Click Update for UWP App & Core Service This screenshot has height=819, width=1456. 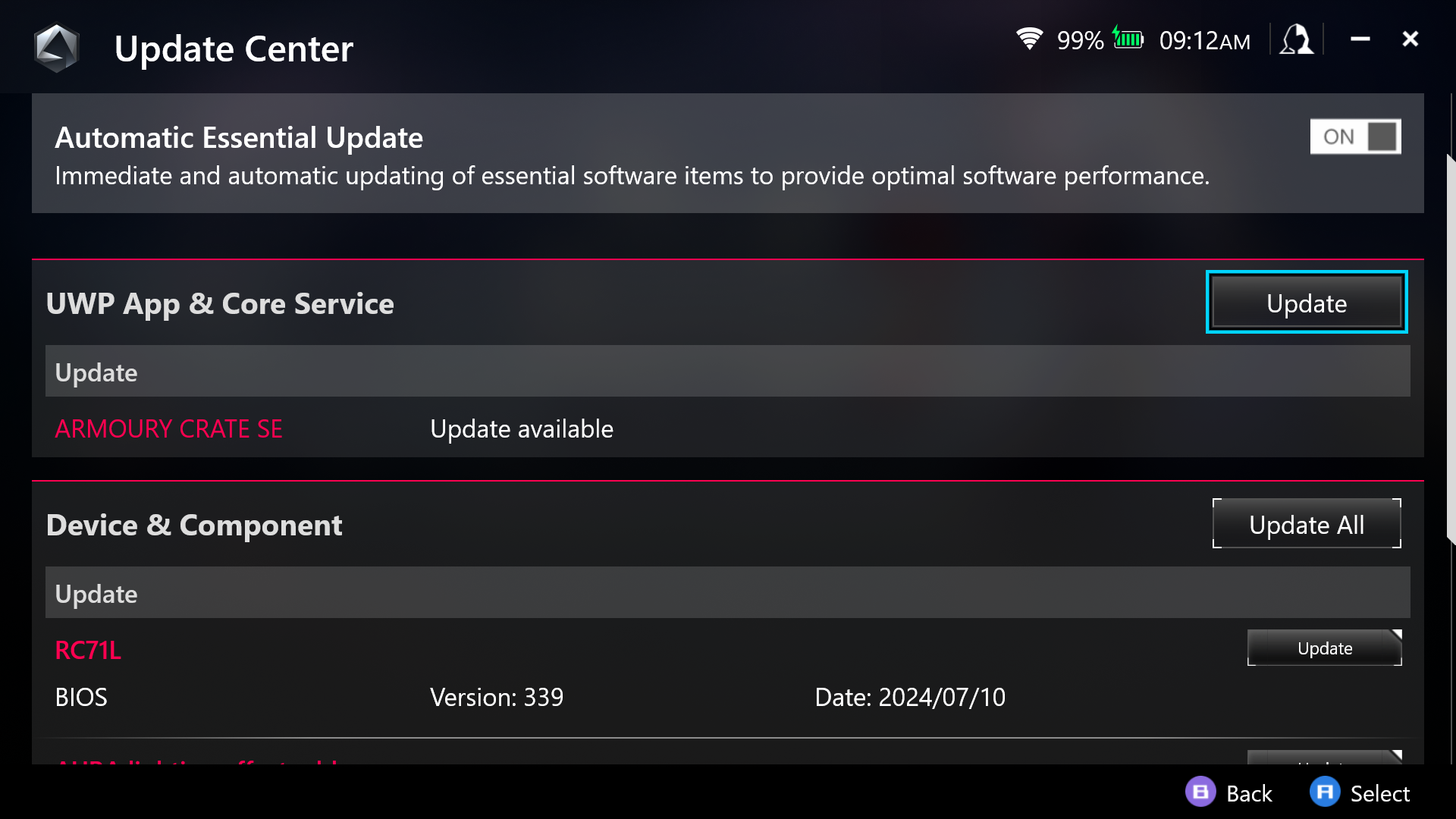1306,303
